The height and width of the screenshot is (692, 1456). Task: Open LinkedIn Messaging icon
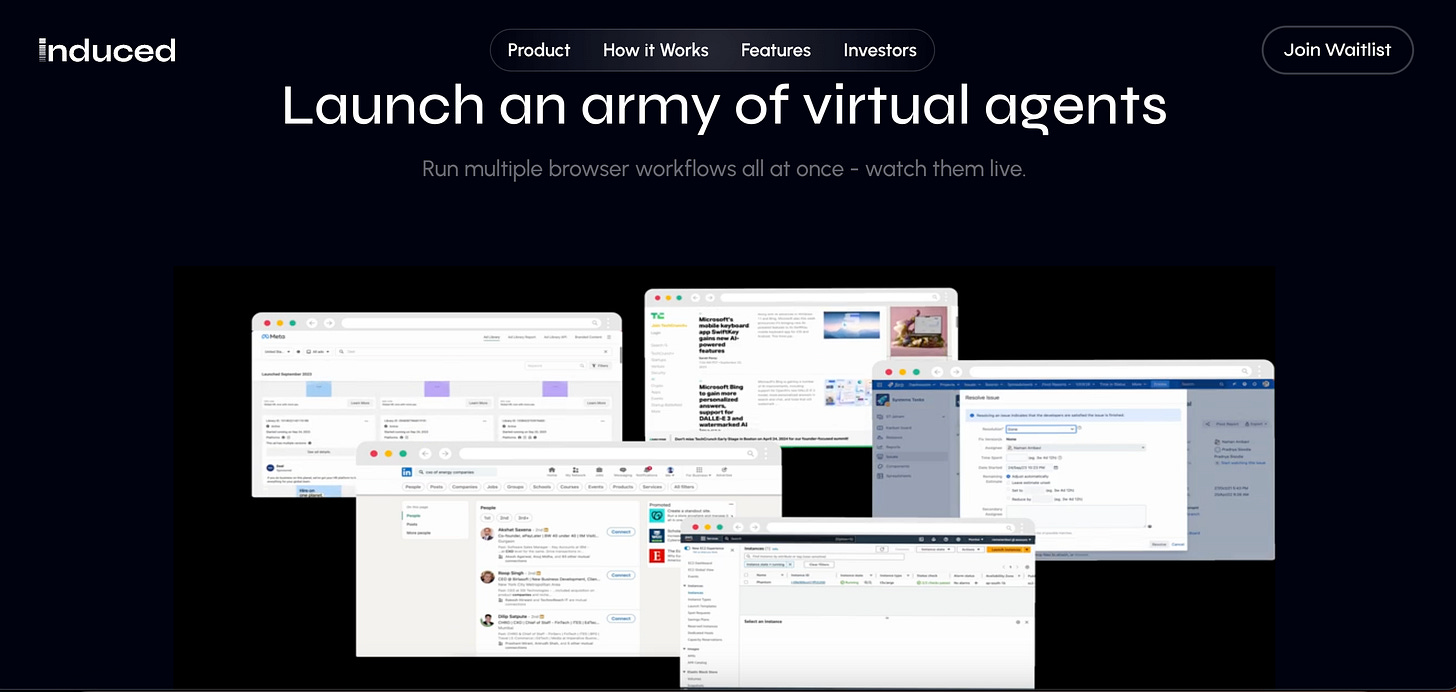click(x=623, y=471)
